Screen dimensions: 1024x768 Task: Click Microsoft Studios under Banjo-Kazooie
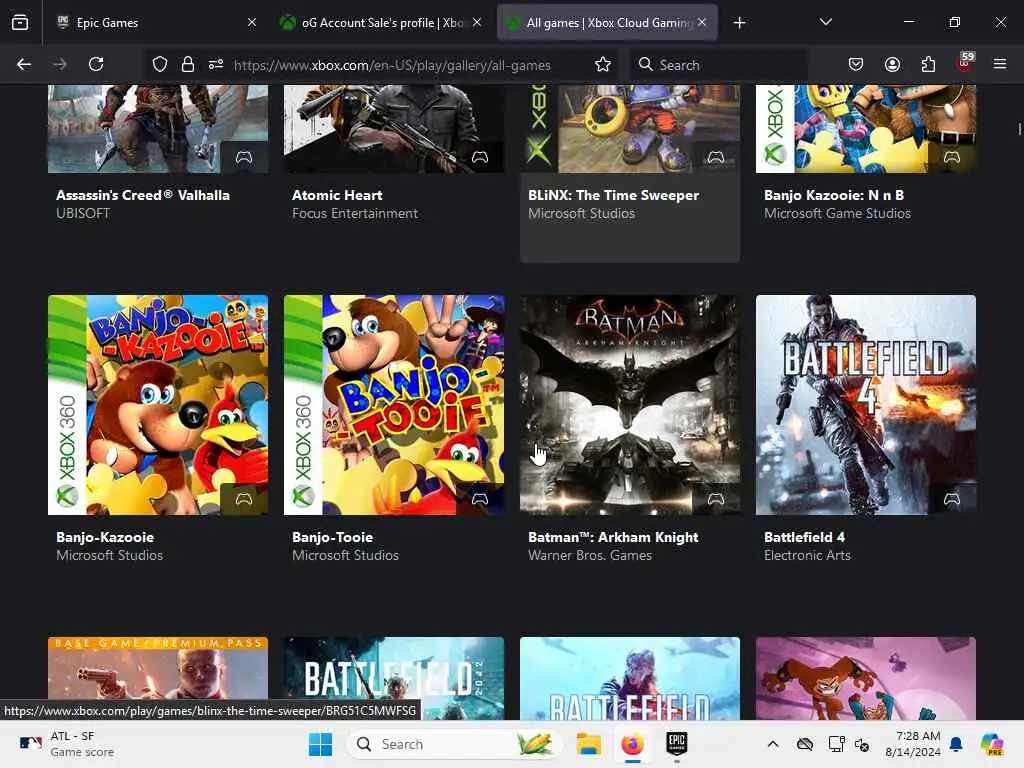point(110,556)
